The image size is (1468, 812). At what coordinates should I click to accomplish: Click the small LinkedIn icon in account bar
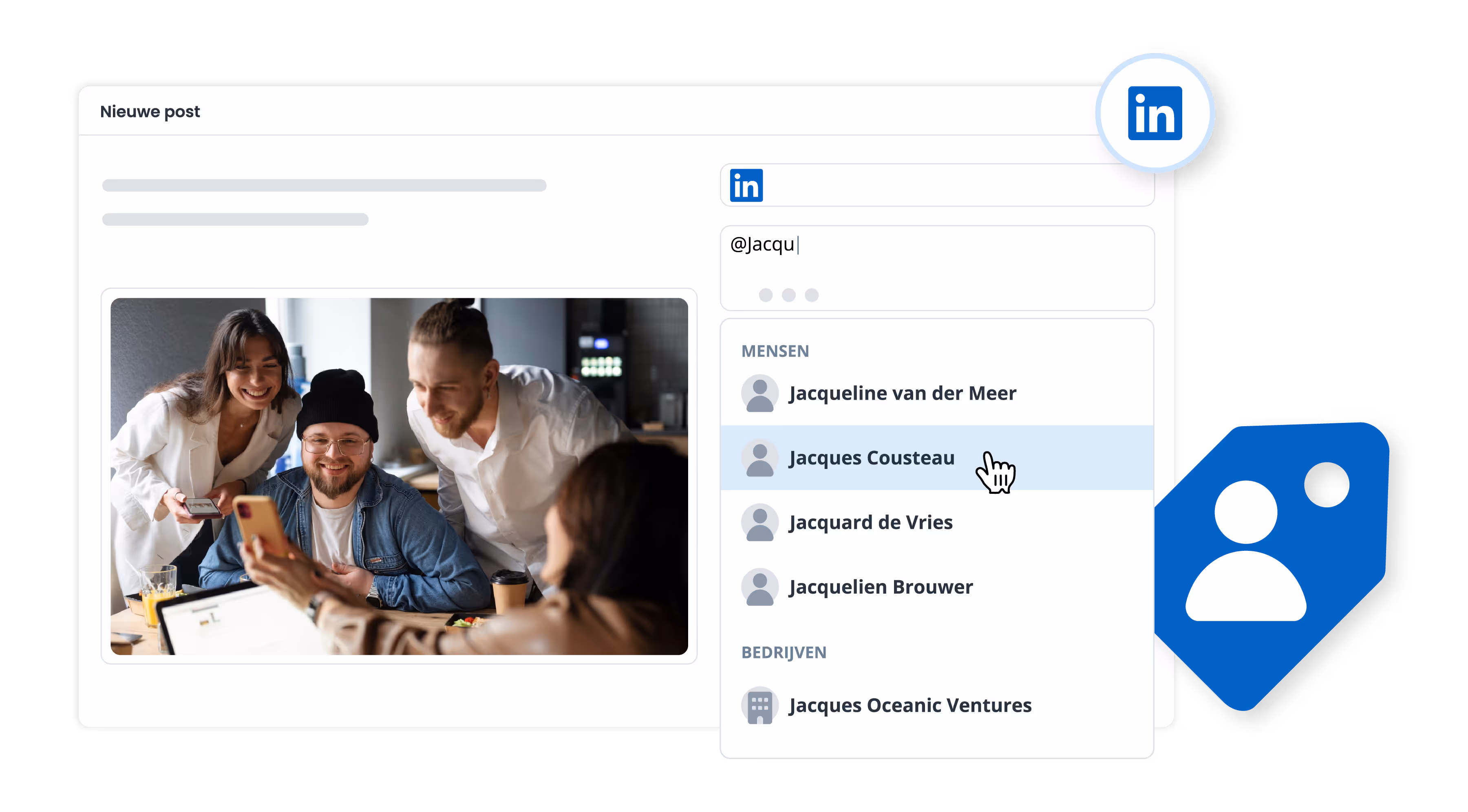point(746,185)
